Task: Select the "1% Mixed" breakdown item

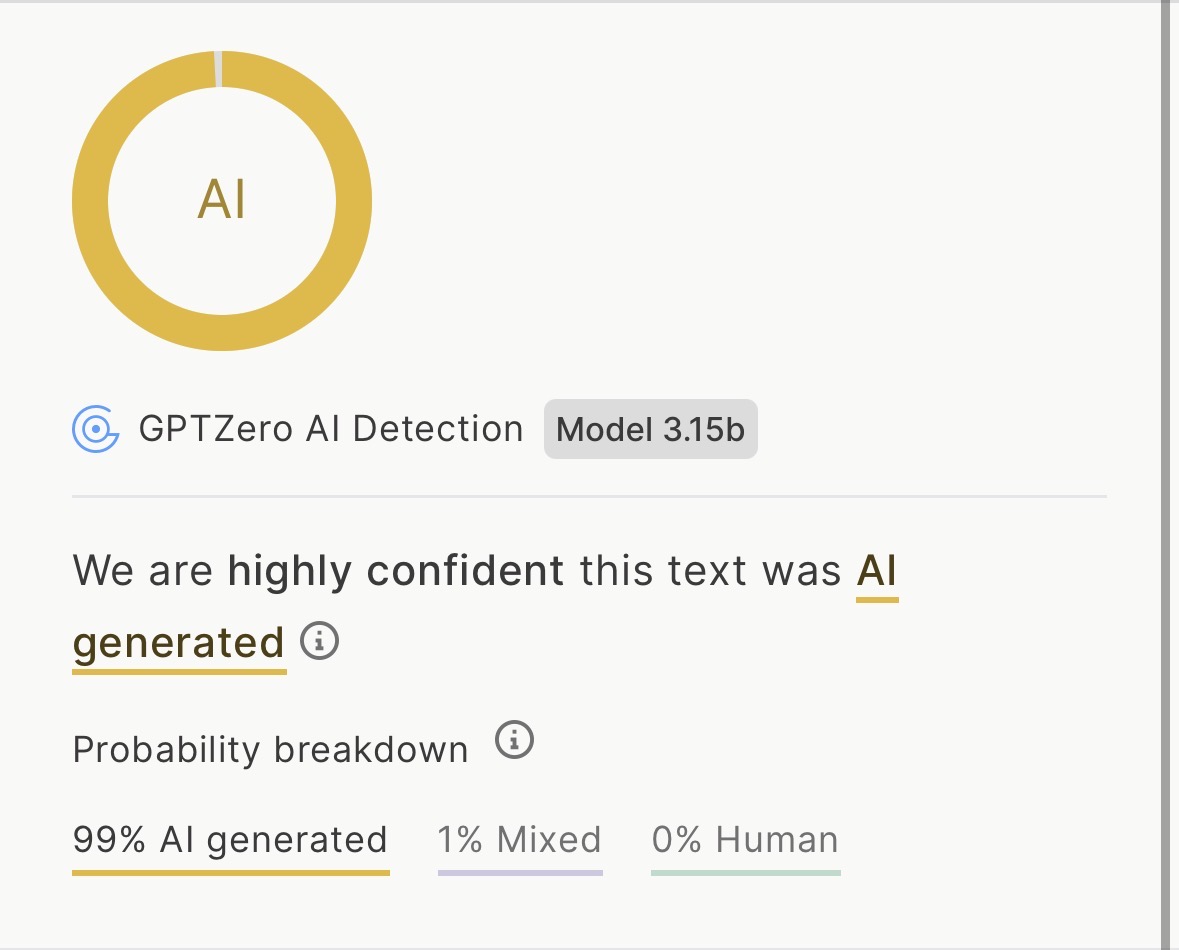Action: coord(519,840)
